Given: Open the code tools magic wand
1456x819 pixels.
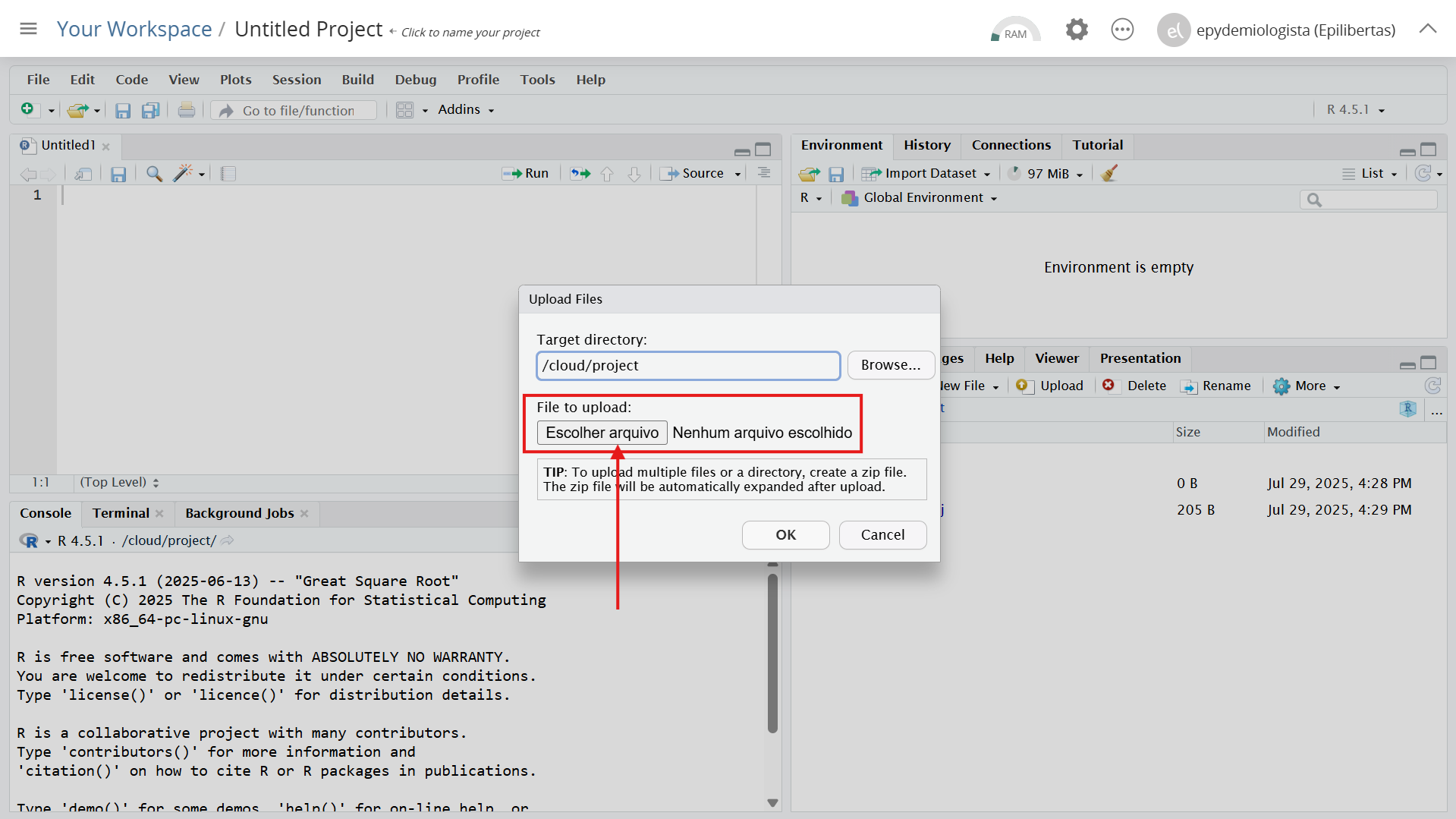Looking at the screenshot, I should [182, 174].
